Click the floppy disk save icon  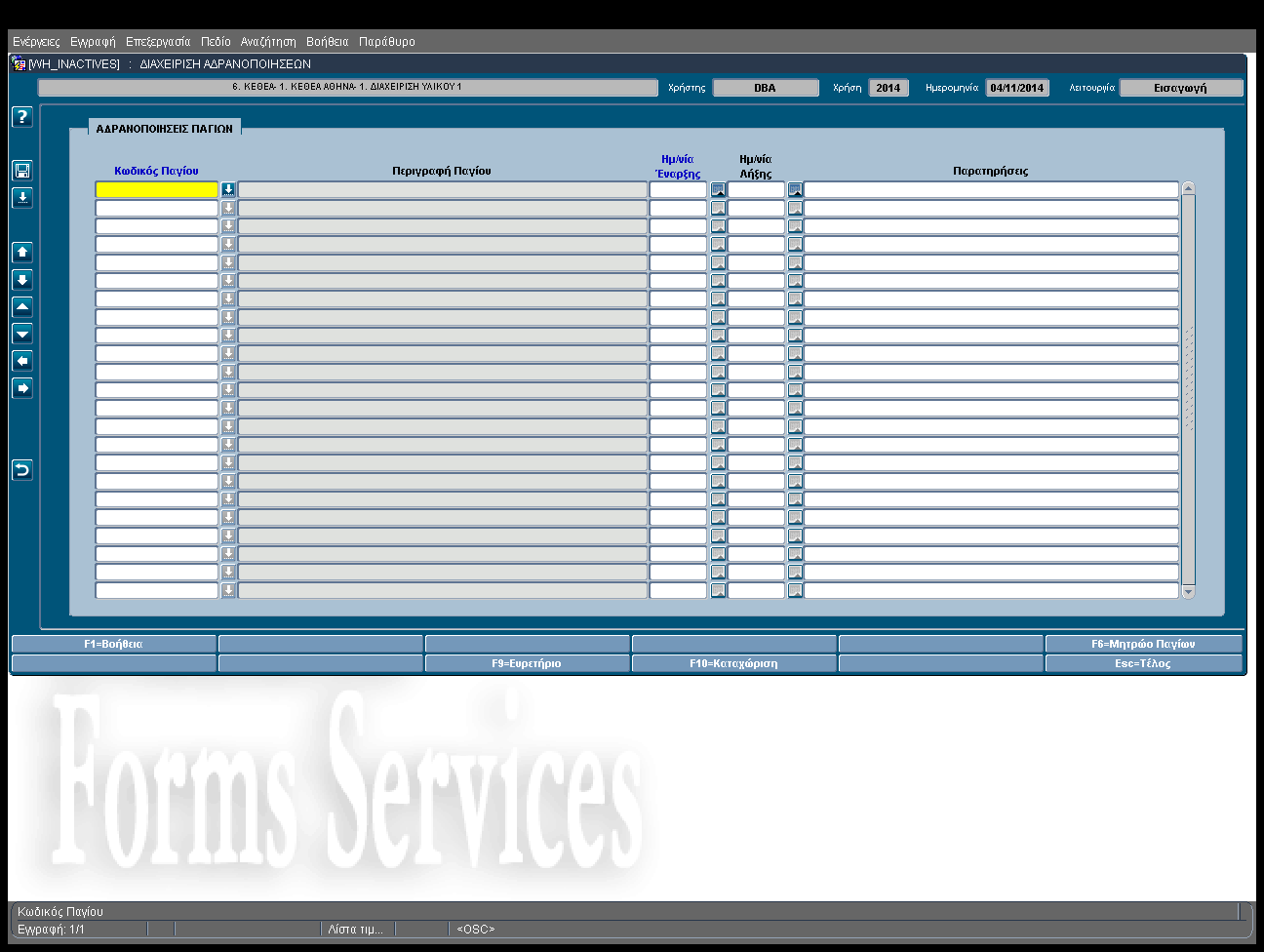(x=21, y=170)
